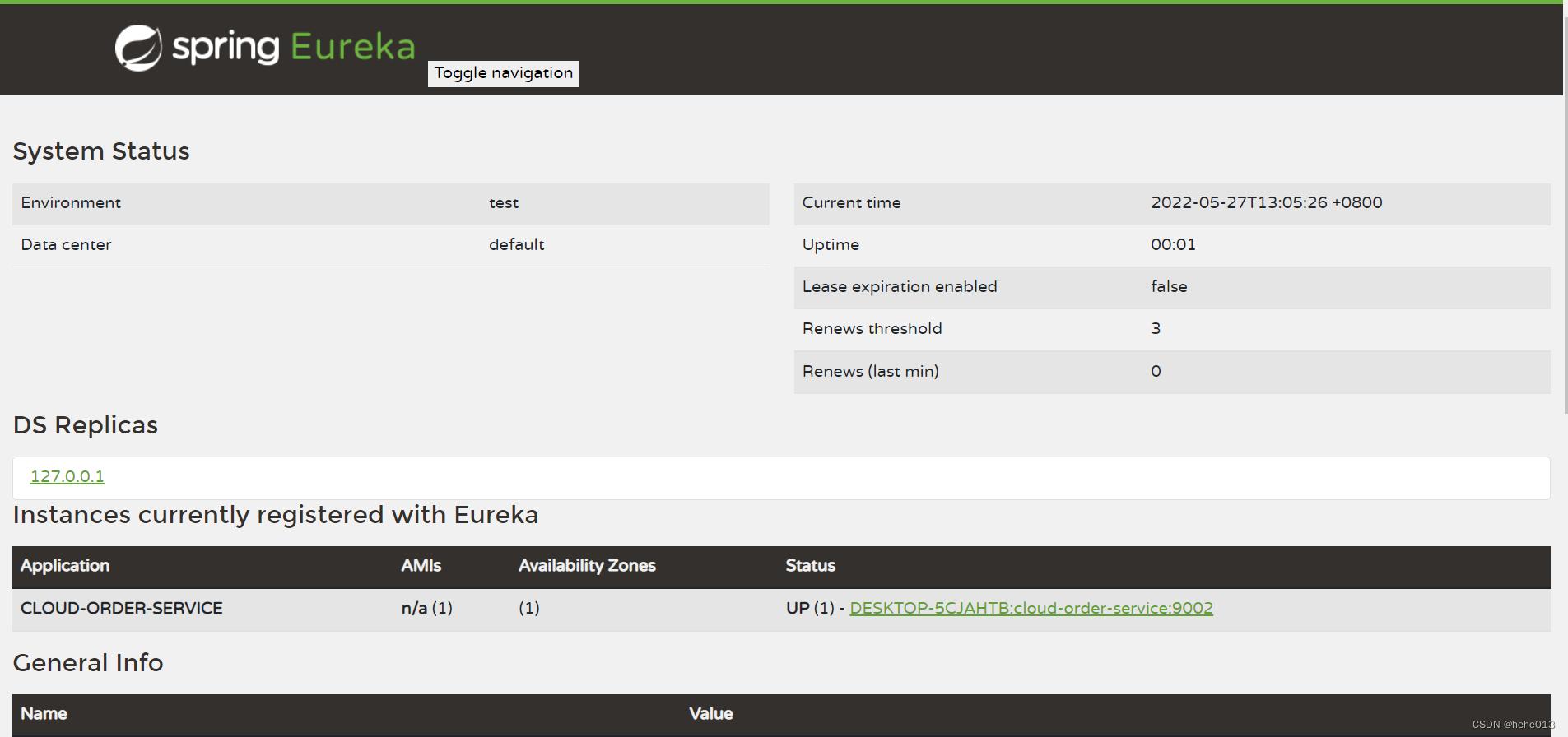Select the Data center label
The image size is (1568, 737).
67,245
